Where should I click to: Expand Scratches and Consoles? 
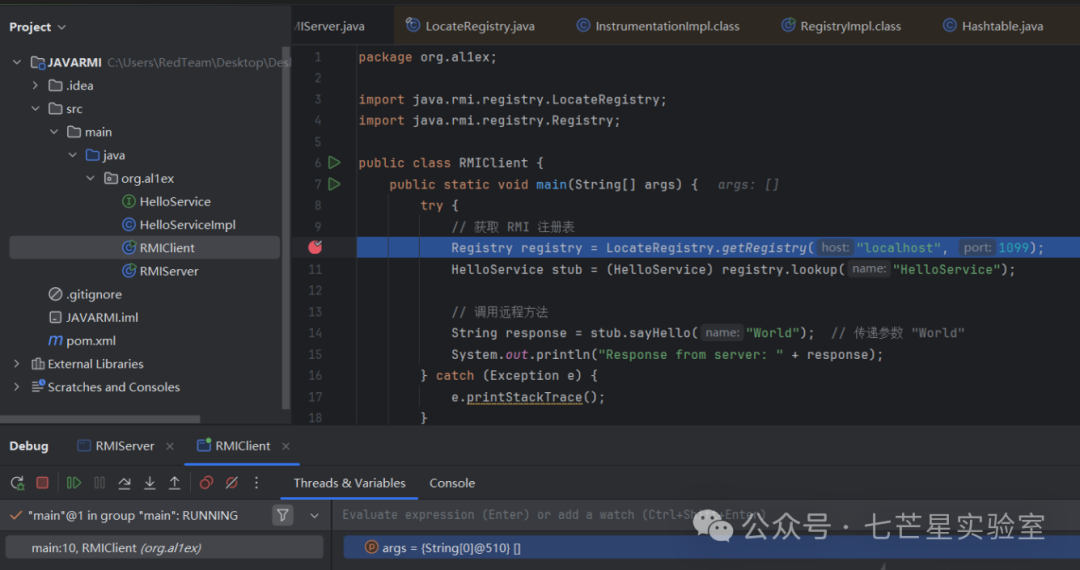tap(17, 387)
